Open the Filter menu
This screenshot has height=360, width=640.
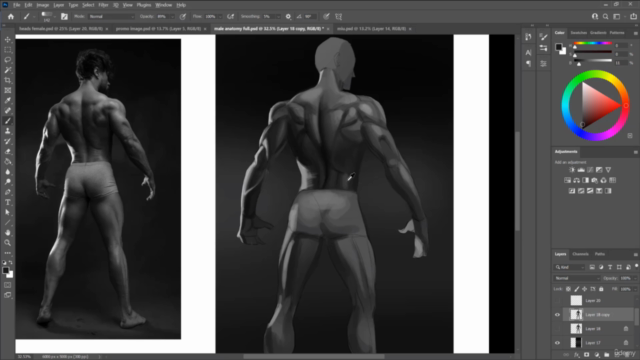(103, 5)
